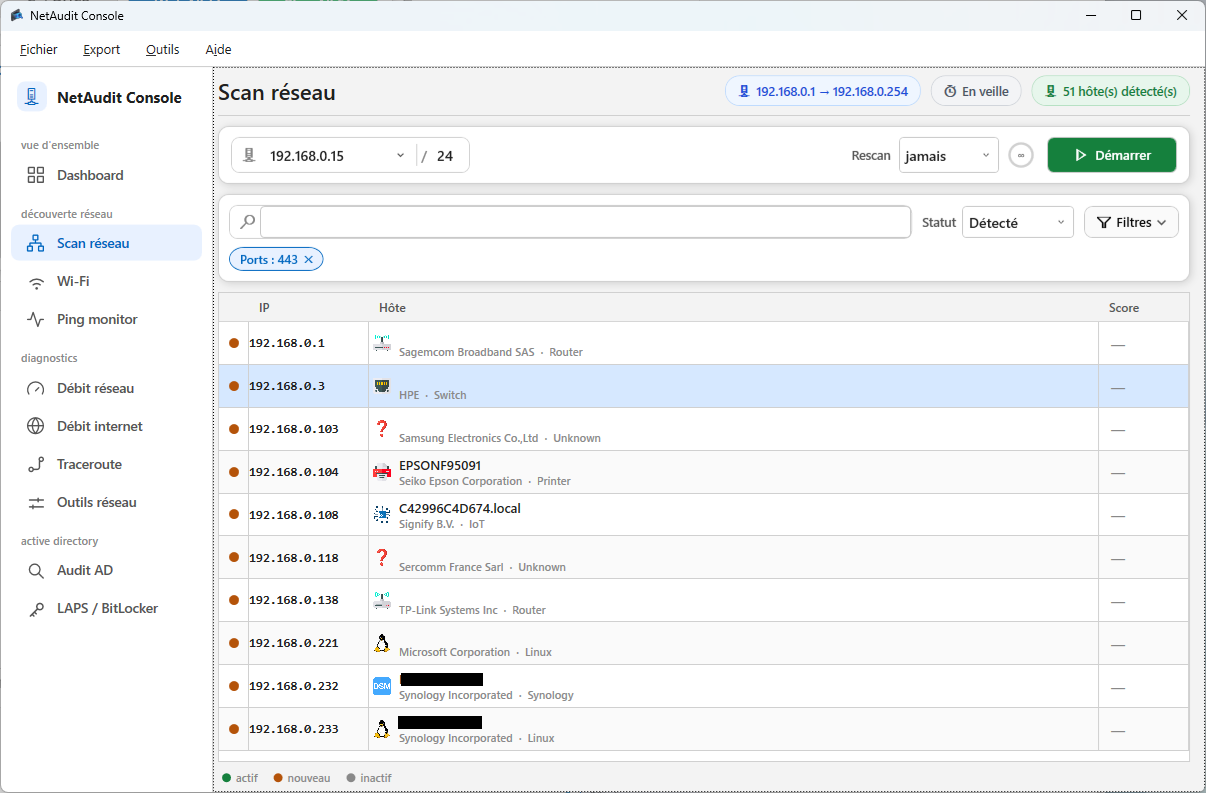The image size is (1206, 793).
Task: Open the Traceroute section
Action: click(x=106, y=464)
